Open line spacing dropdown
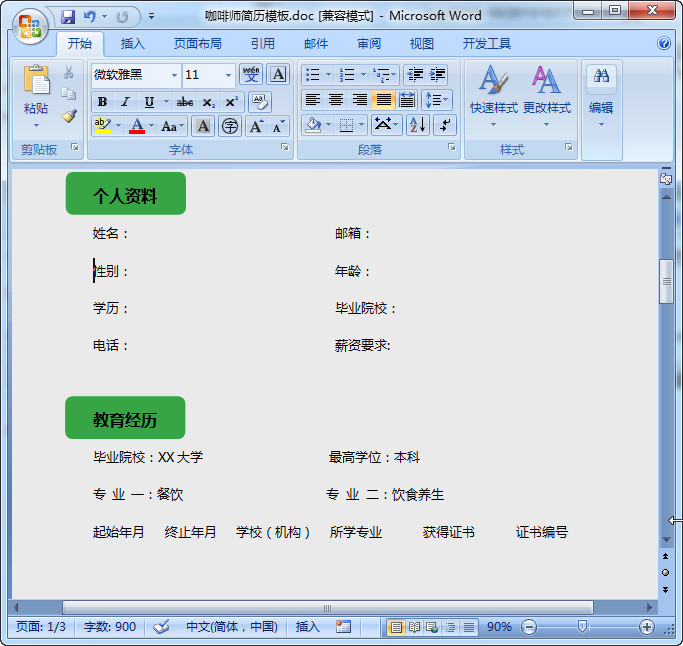 437,100
